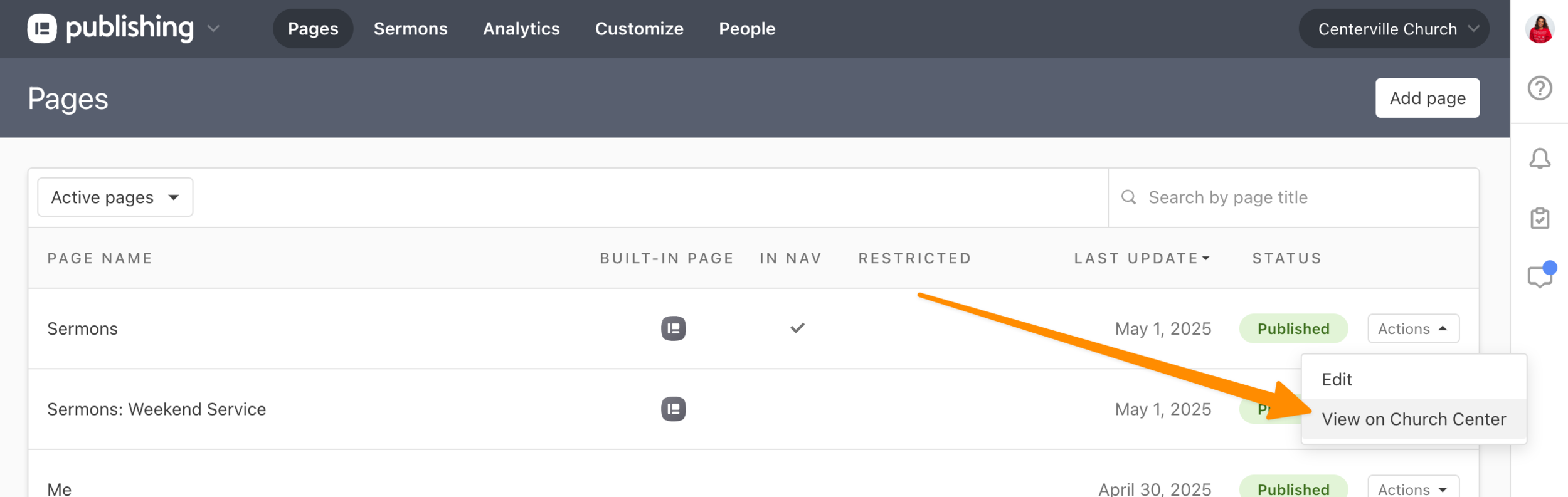Open the chat messages icon
This screenshot has height=497, width=1568.
tap(1540, 276)
